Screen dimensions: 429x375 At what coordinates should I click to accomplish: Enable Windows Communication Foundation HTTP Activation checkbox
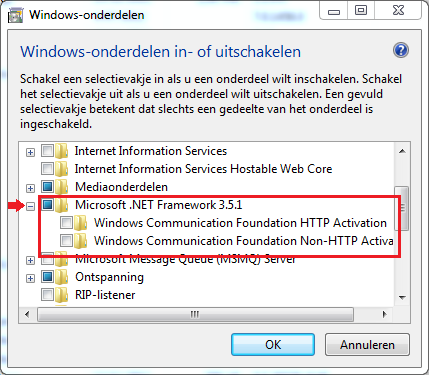tap(66, 223)
